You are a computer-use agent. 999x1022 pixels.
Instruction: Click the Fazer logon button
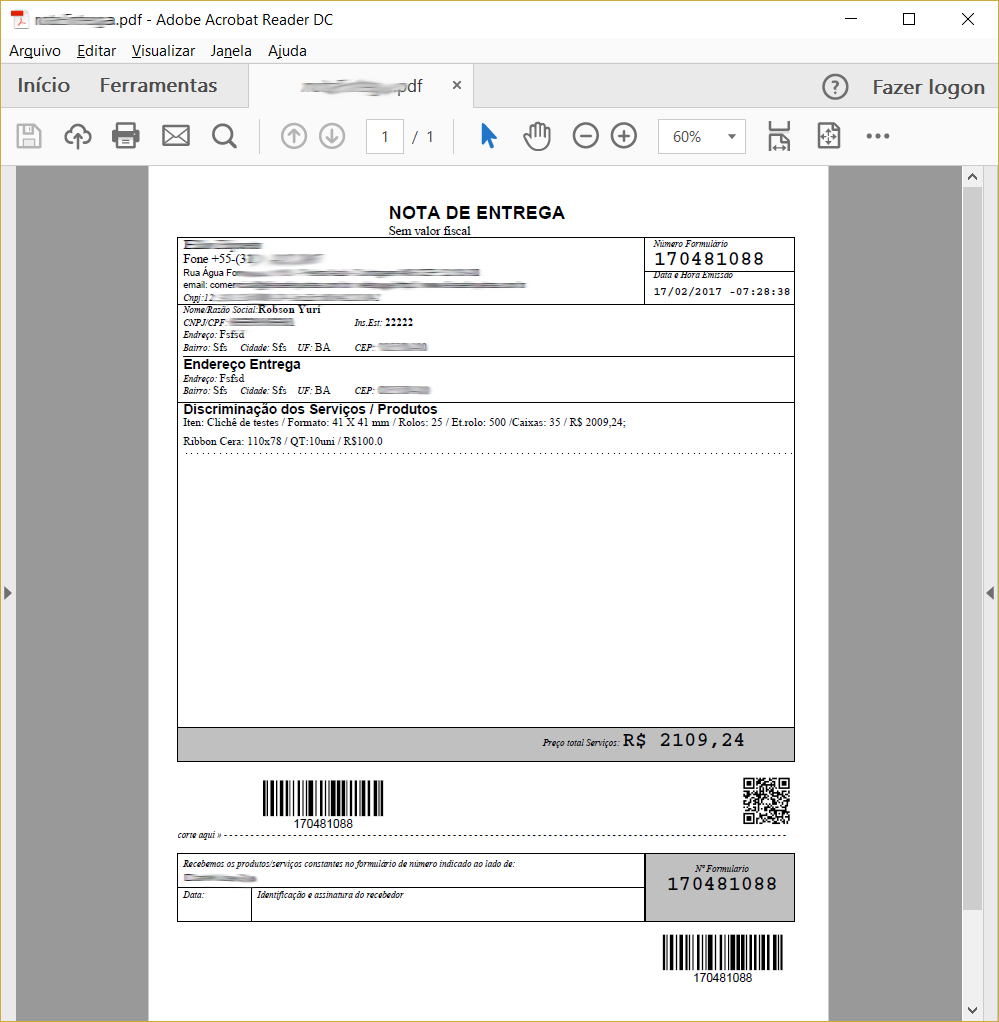[928, 86]
